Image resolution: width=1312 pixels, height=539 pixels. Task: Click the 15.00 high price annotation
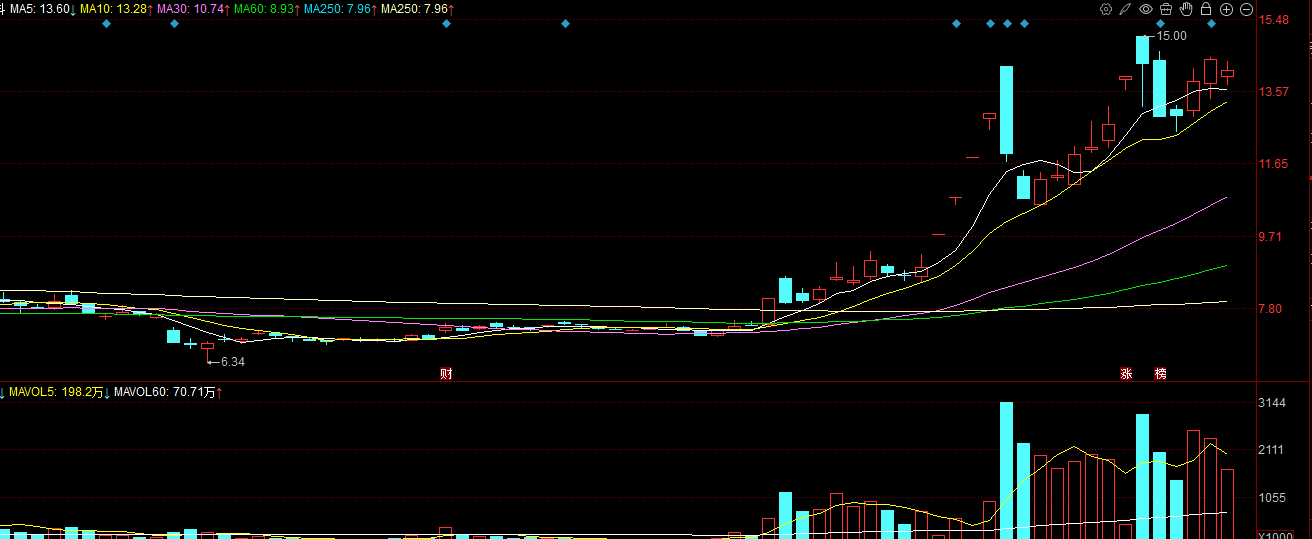click(1171, 36)
